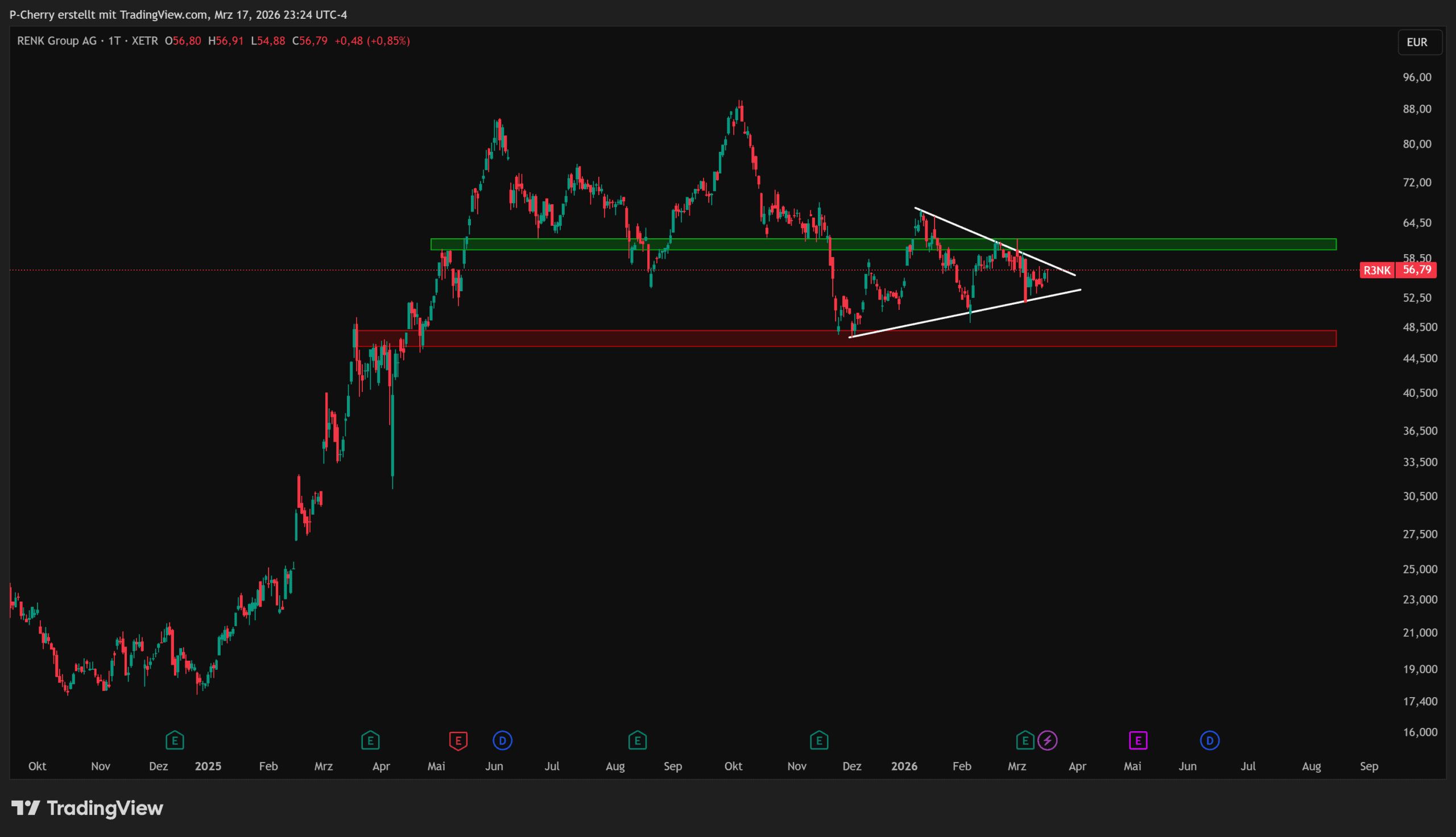Click the purple lightning event icon

pyautogui.click(x=1047, y=740)
